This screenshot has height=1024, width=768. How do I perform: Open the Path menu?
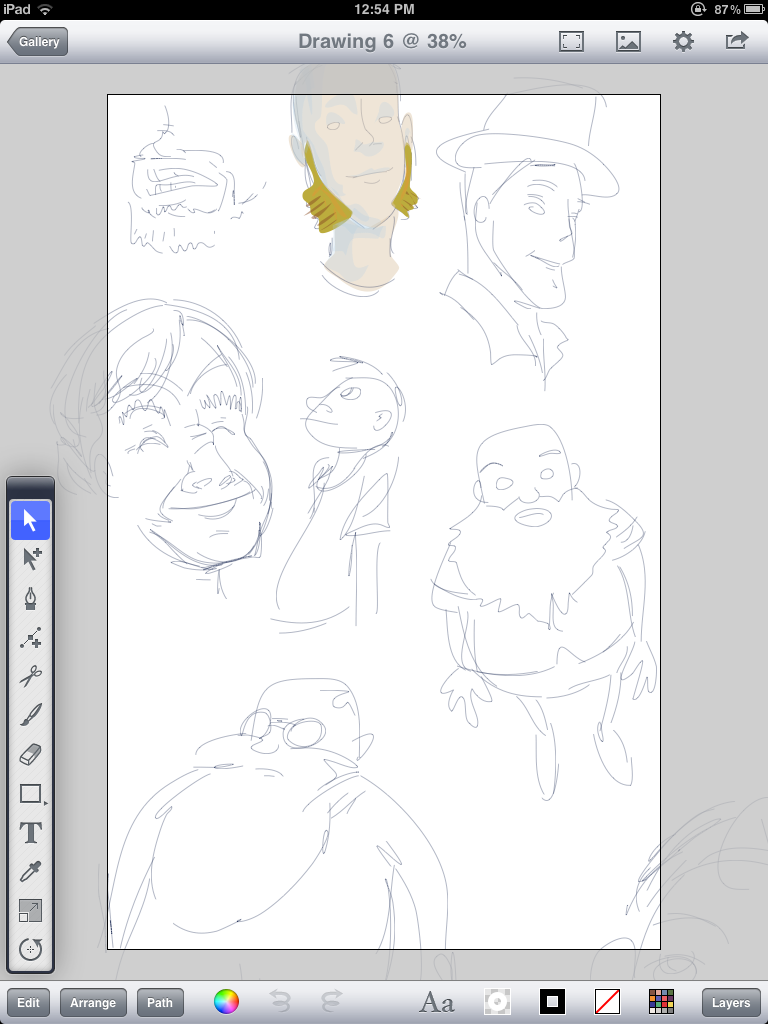point(160,1003)
